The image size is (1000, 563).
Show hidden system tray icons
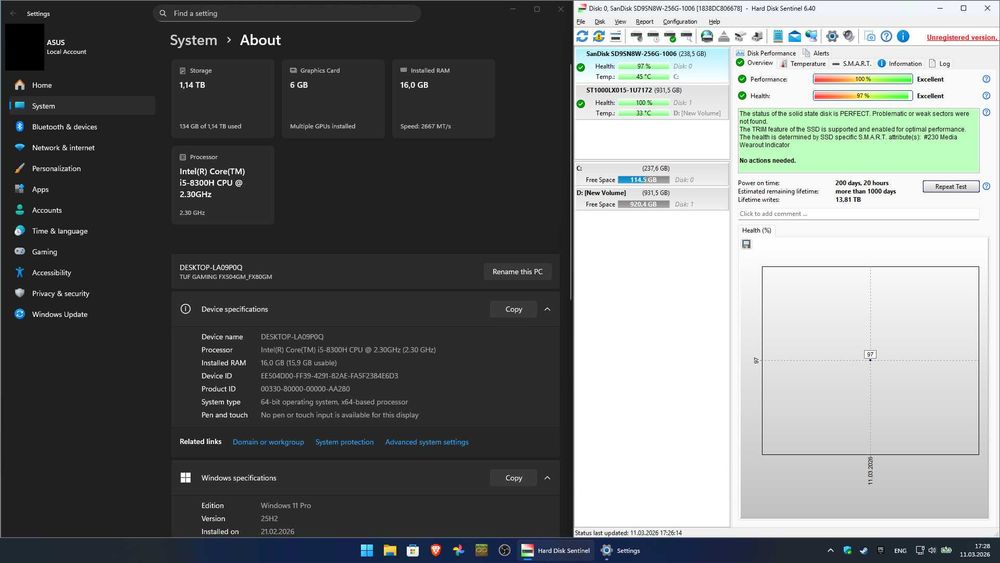(830, 550)
